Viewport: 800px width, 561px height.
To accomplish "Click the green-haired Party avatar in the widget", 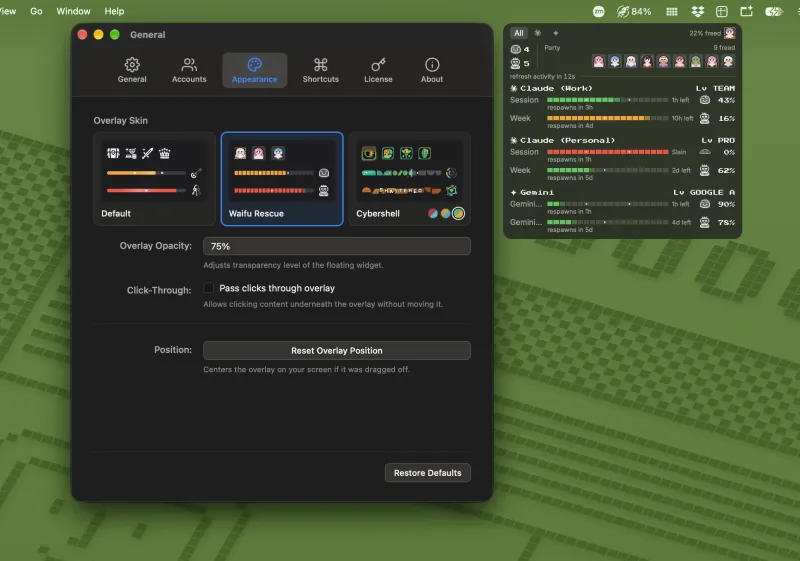I will (x=695, y=62).
